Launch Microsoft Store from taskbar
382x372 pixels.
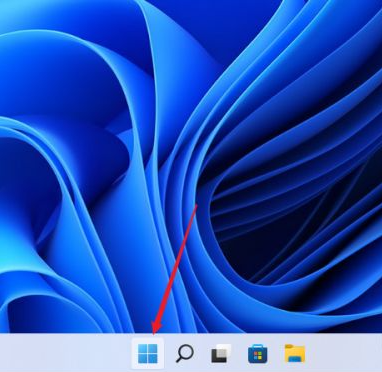point(257,354)
